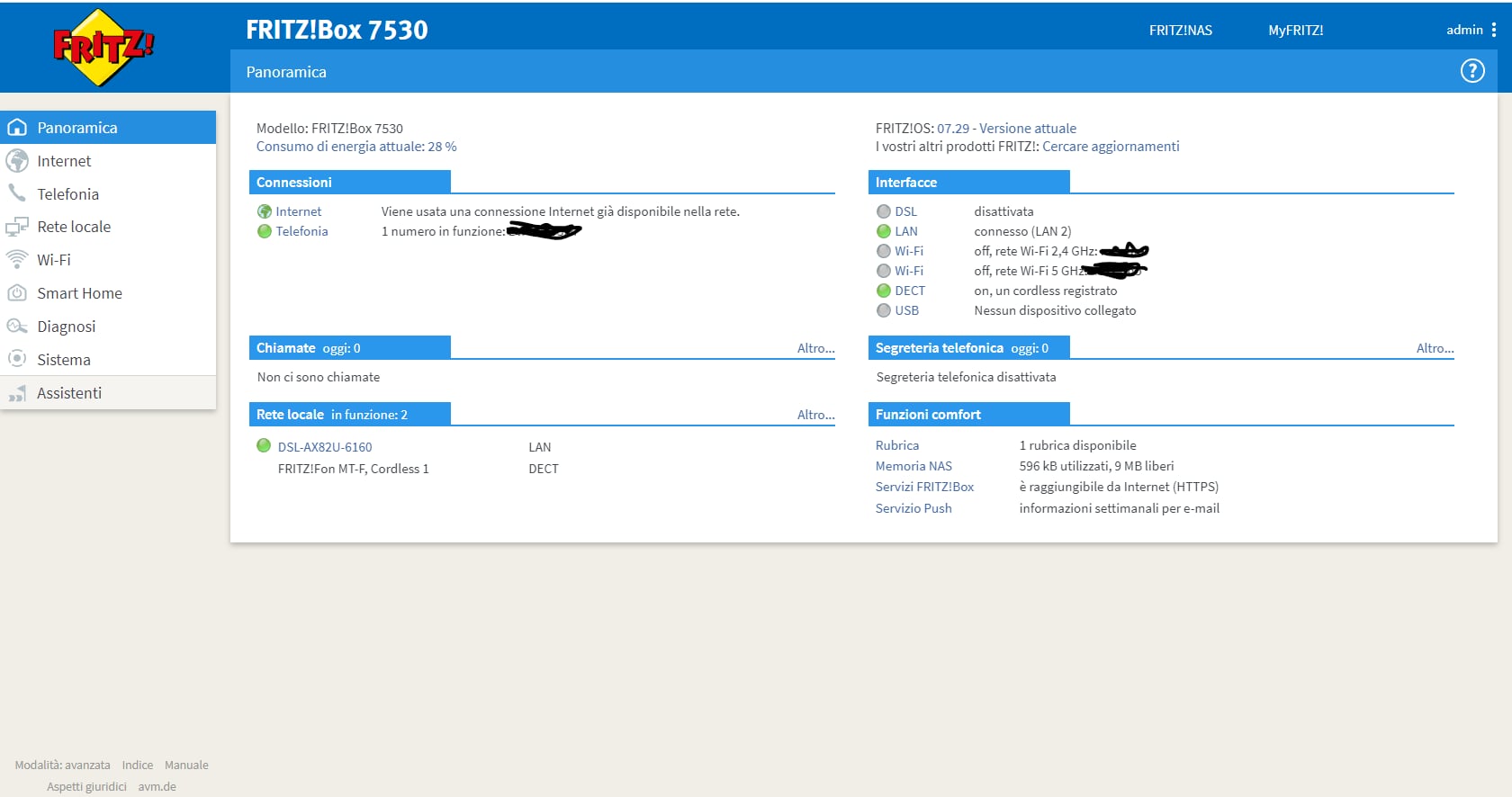The width and height of the screenshot is (1512, 797).
Task: Click Altro... in the Chiamate section
Action: coord(816,348)
